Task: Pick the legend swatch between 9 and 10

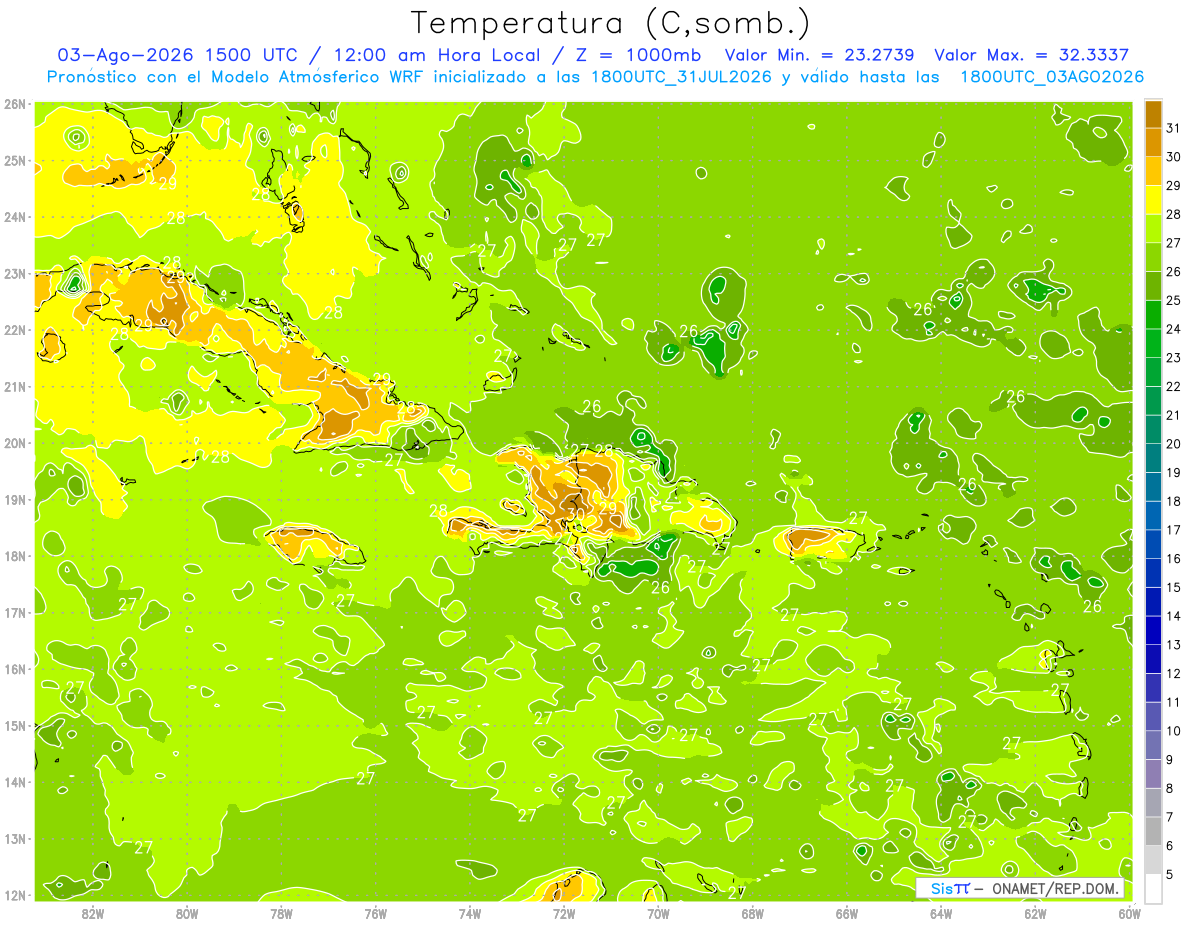Action: [1153, 745]
